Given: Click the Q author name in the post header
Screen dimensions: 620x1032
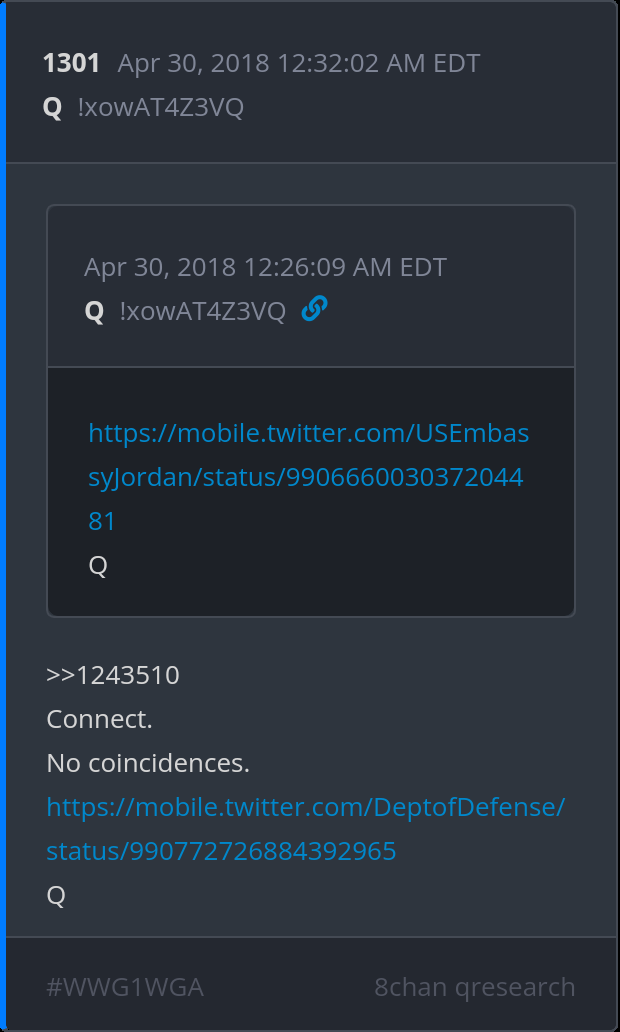Looking at the screenshot, I should coord(53,108).
